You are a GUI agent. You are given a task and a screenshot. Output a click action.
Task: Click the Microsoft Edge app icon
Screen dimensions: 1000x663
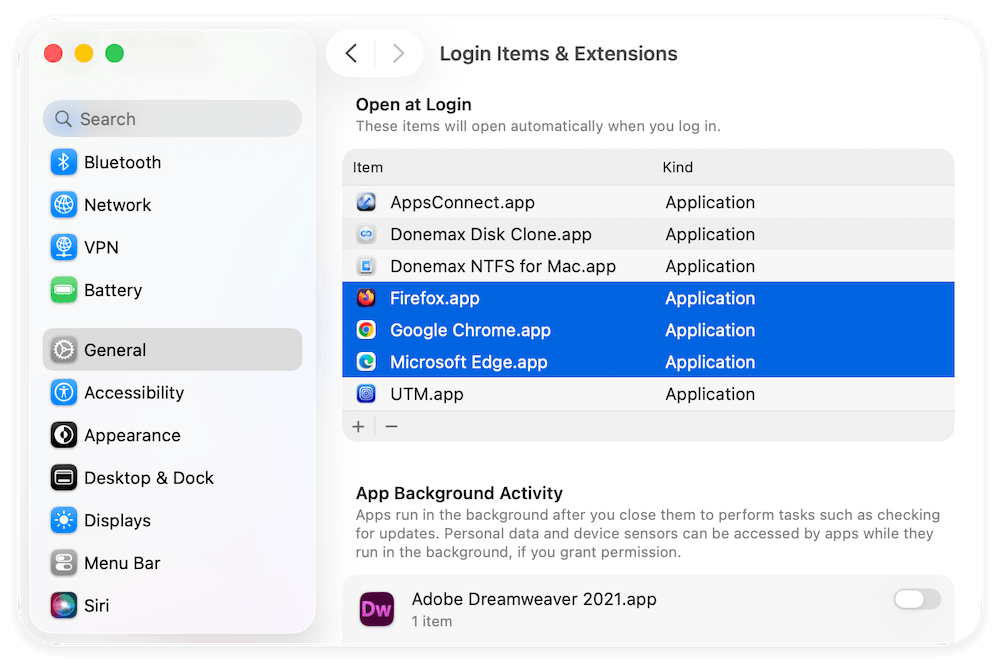[366, 361]
